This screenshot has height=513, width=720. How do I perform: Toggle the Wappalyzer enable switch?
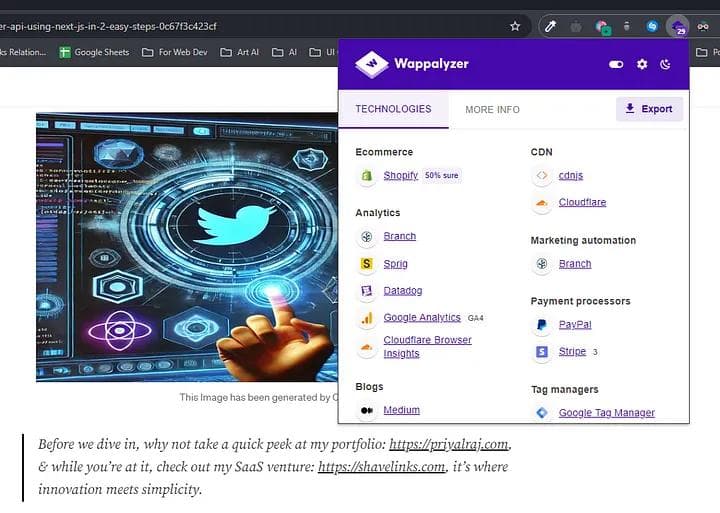[616, 64]
